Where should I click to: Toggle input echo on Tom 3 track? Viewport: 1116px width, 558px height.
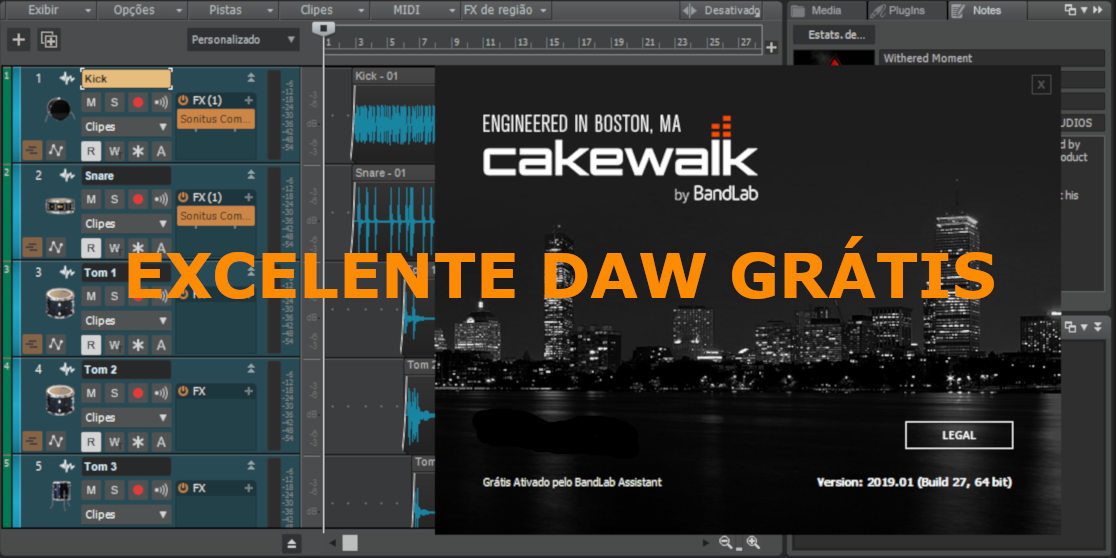point(162,489)
